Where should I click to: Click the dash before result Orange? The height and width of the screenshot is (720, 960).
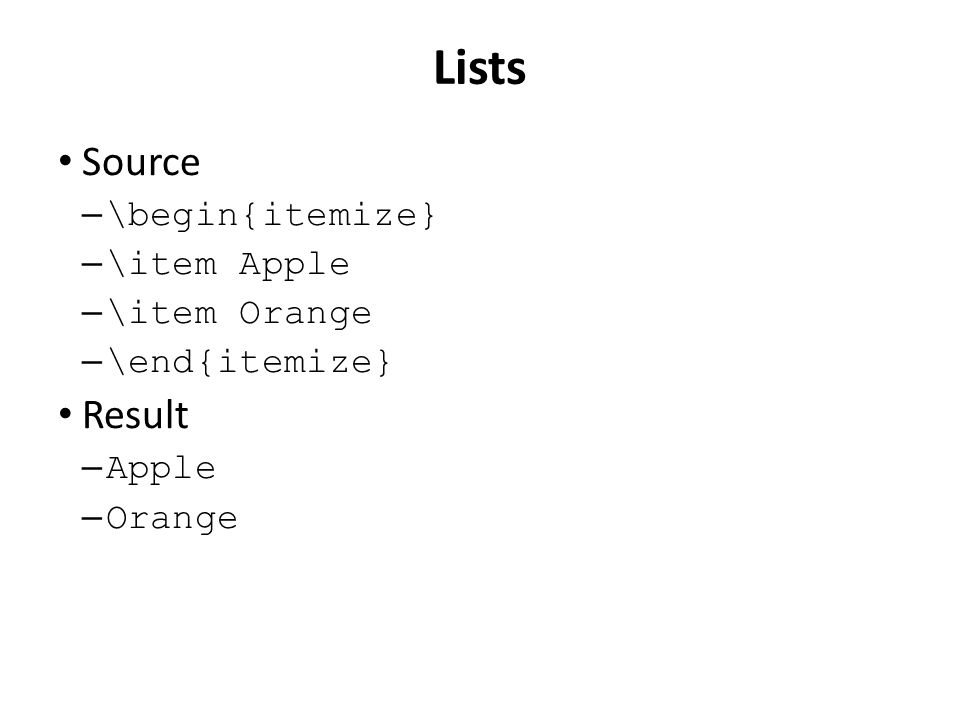tap(91, 519)
